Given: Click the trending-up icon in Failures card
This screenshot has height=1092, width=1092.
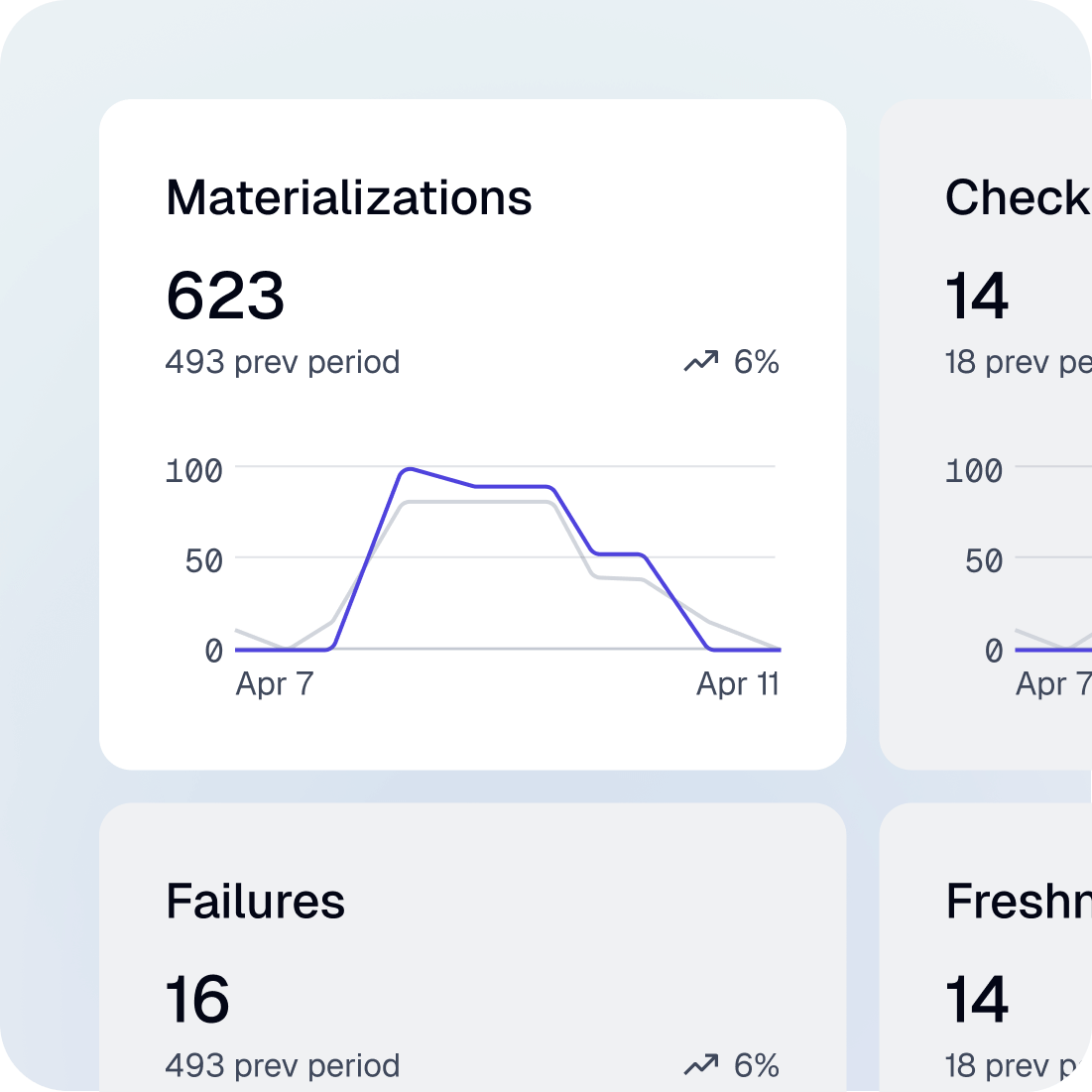Looking at the screenshot, I should [x=700, y=1065].
